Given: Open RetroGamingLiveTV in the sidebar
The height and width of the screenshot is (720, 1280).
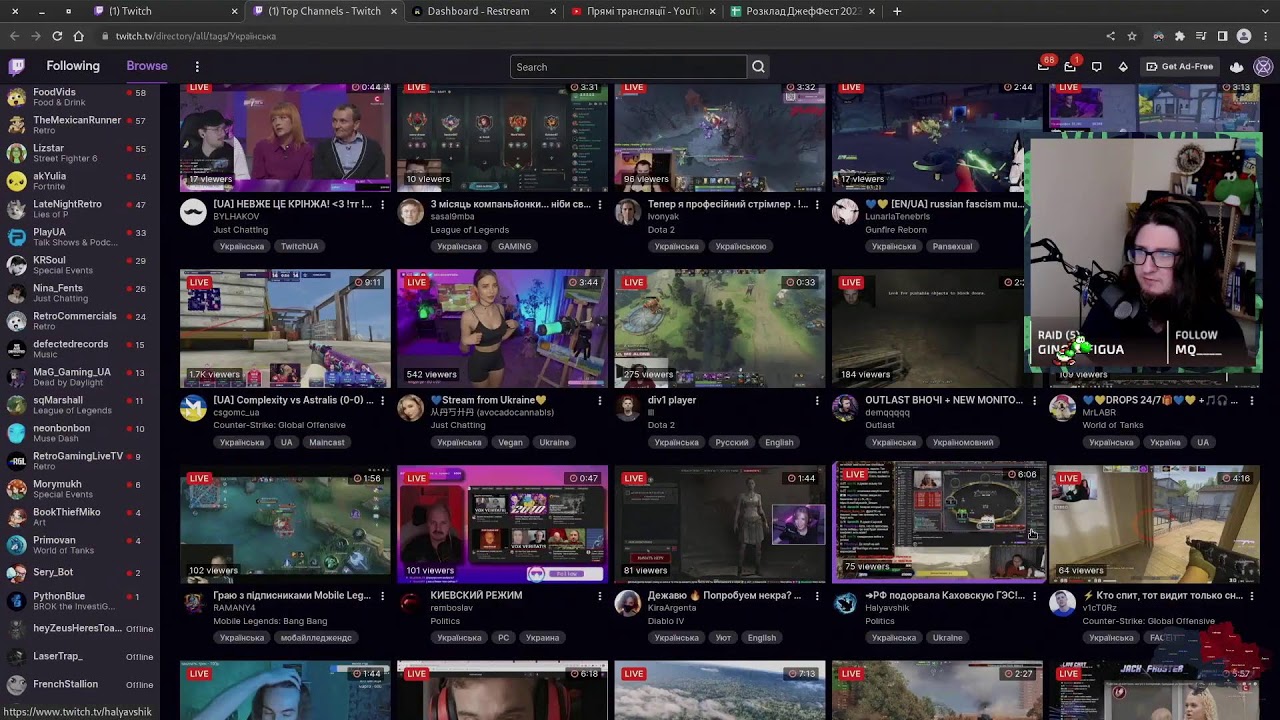Looking at the screenshot, I should (80, 461).
